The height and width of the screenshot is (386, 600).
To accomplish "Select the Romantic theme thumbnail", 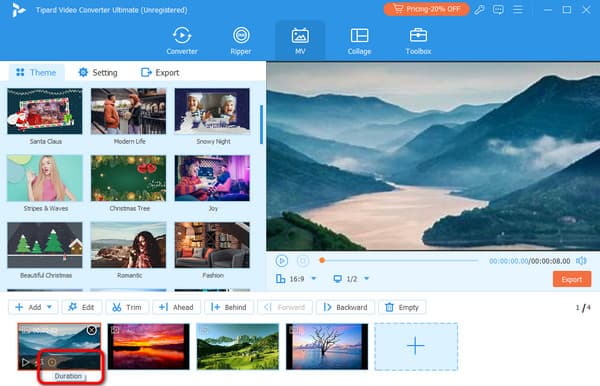I will pyautogui.click(x=129, y=245).
